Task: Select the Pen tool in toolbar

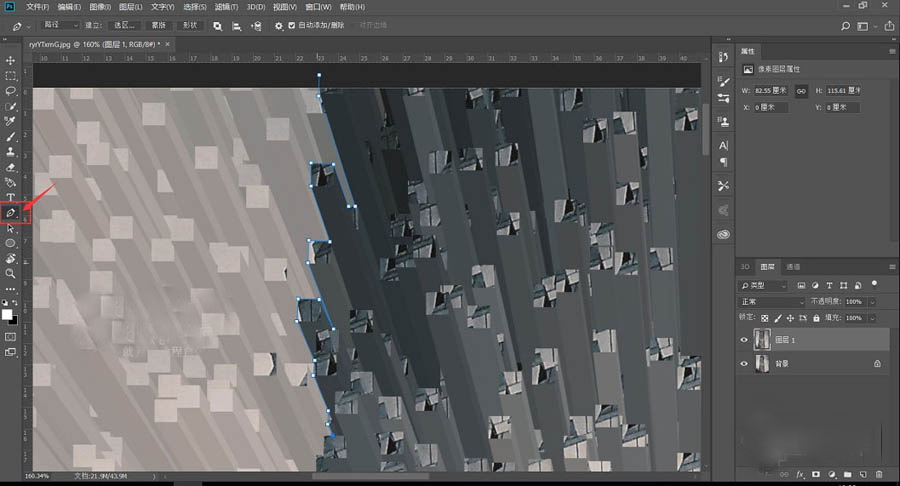Action: (11, 212)
